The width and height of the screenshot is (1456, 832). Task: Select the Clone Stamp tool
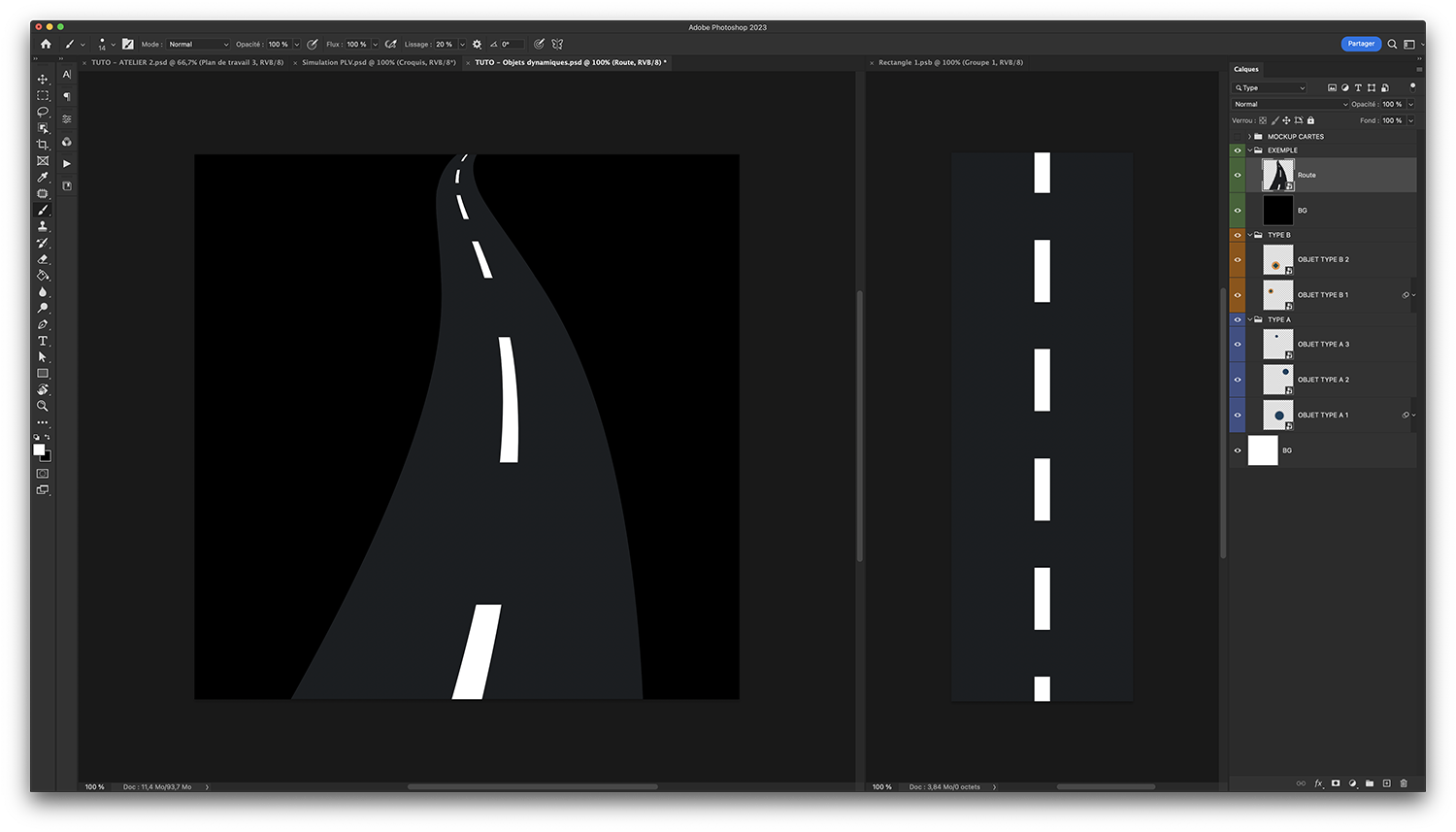pos(43,226)
